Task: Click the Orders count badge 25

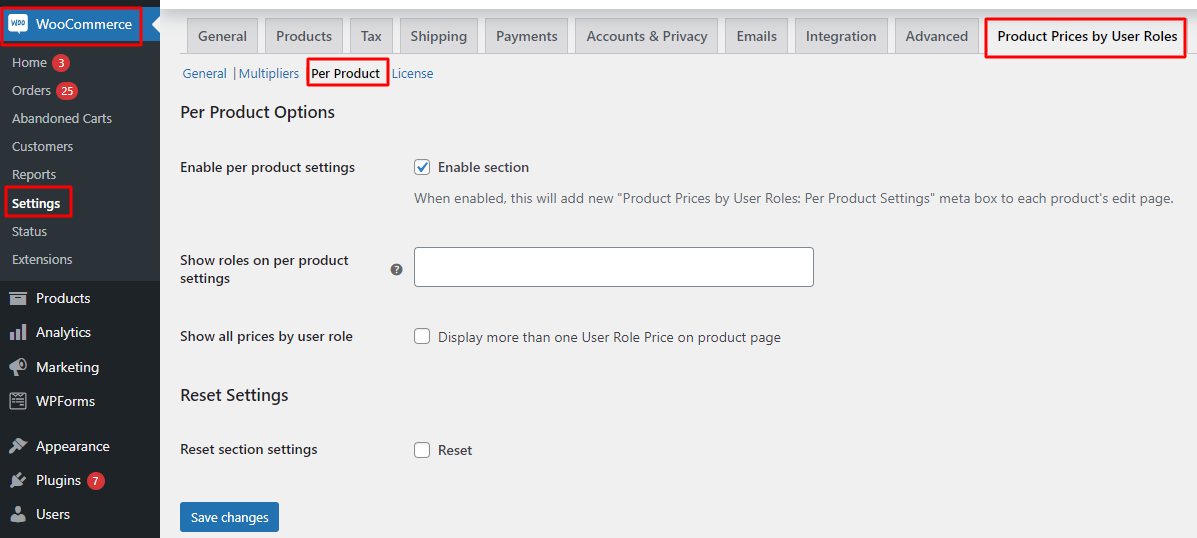Action: point(67,91)
